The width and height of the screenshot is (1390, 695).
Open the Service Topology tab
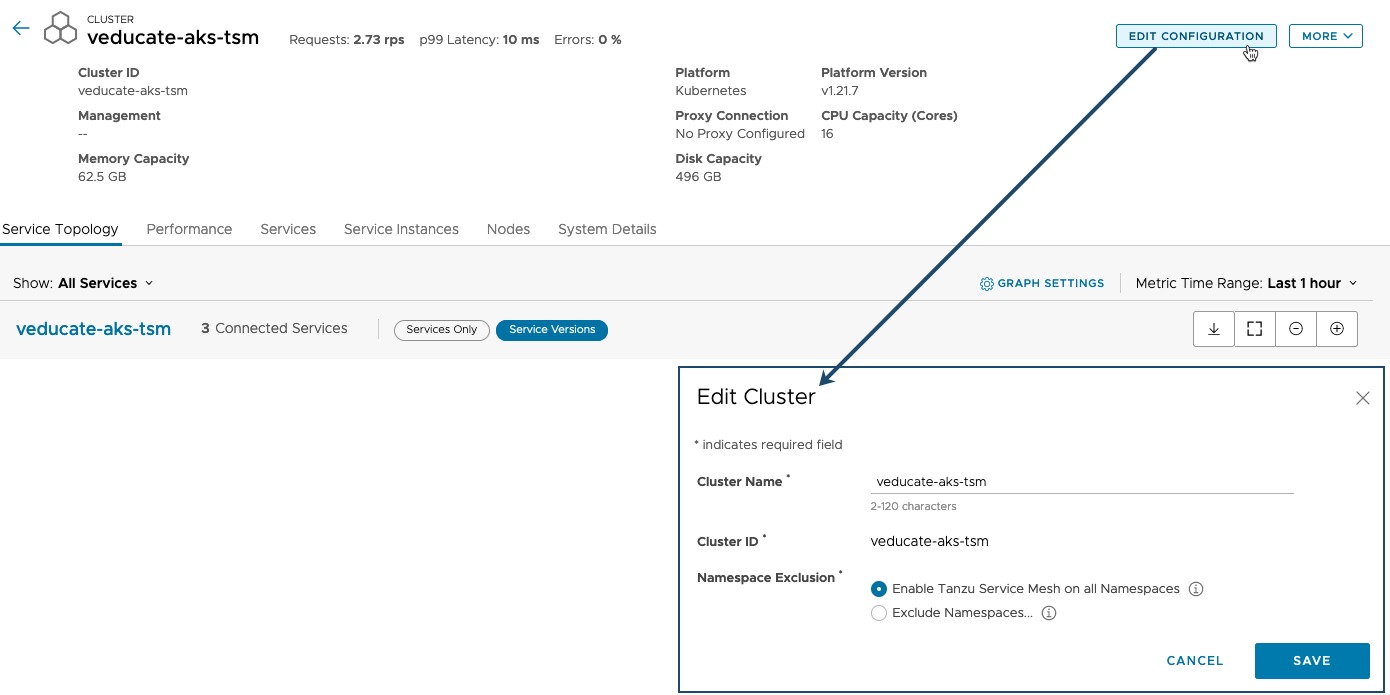(60, 229)
